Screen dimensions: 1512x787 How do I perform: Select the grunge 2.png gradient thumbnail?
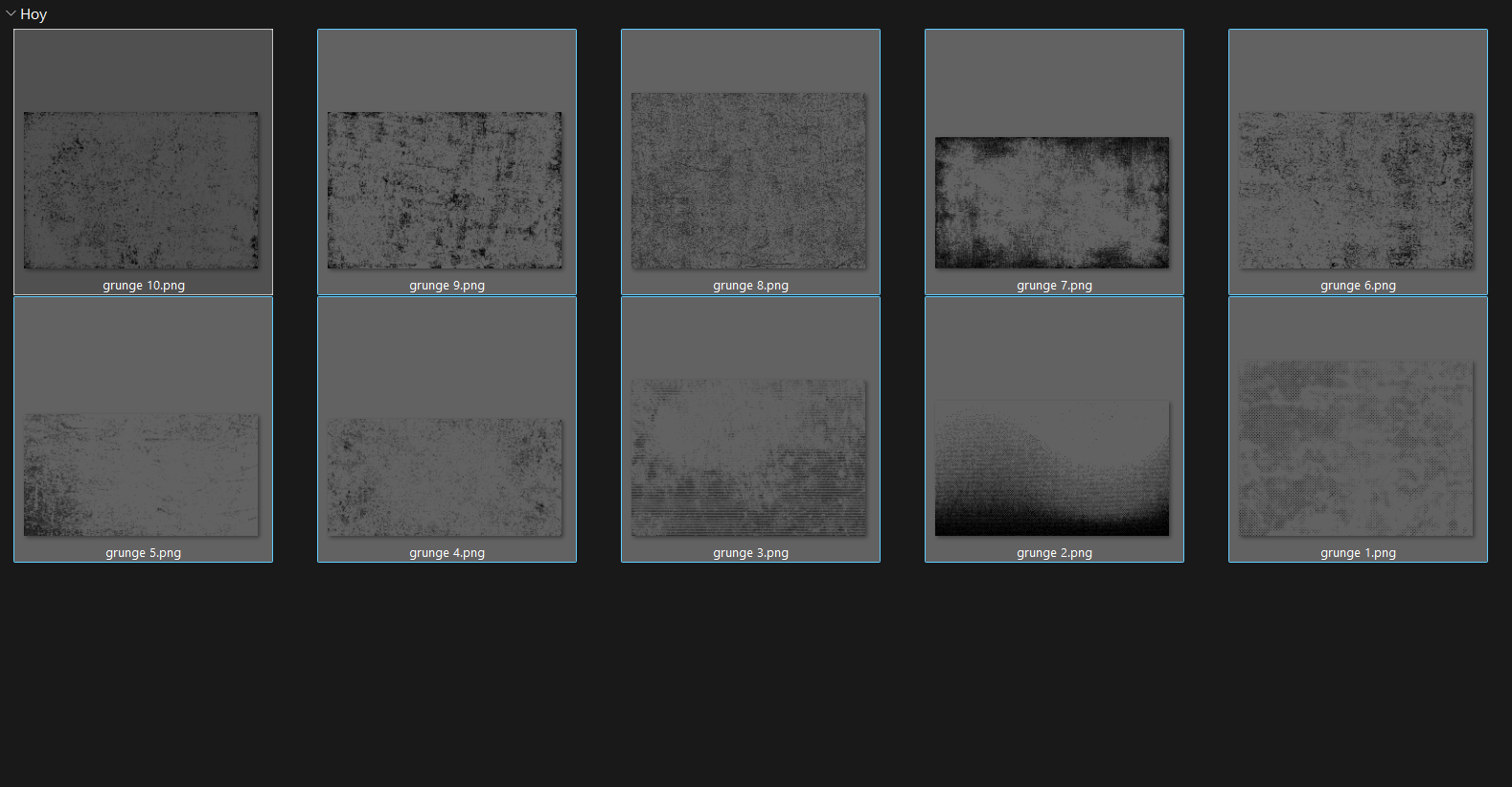(1052, 468)
